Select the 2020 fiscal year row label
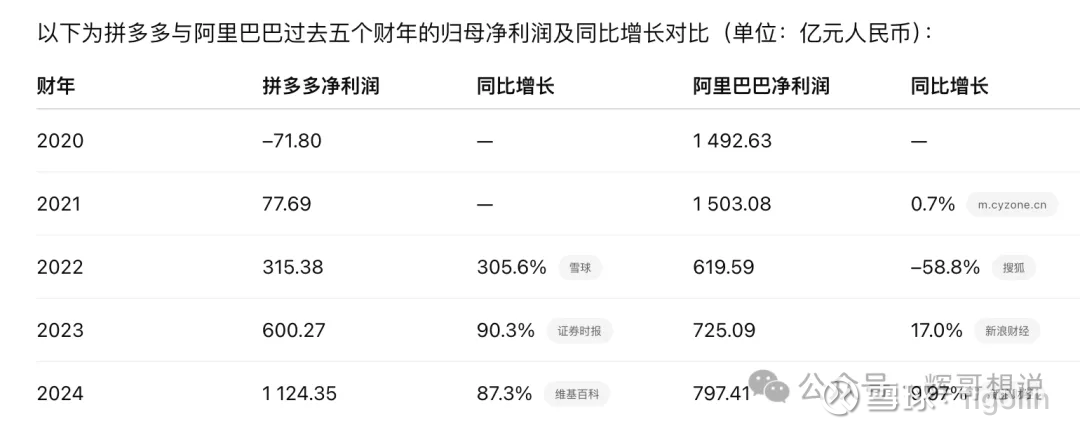The height and width of the screenshot is (431, 1080). coord(60,141)
